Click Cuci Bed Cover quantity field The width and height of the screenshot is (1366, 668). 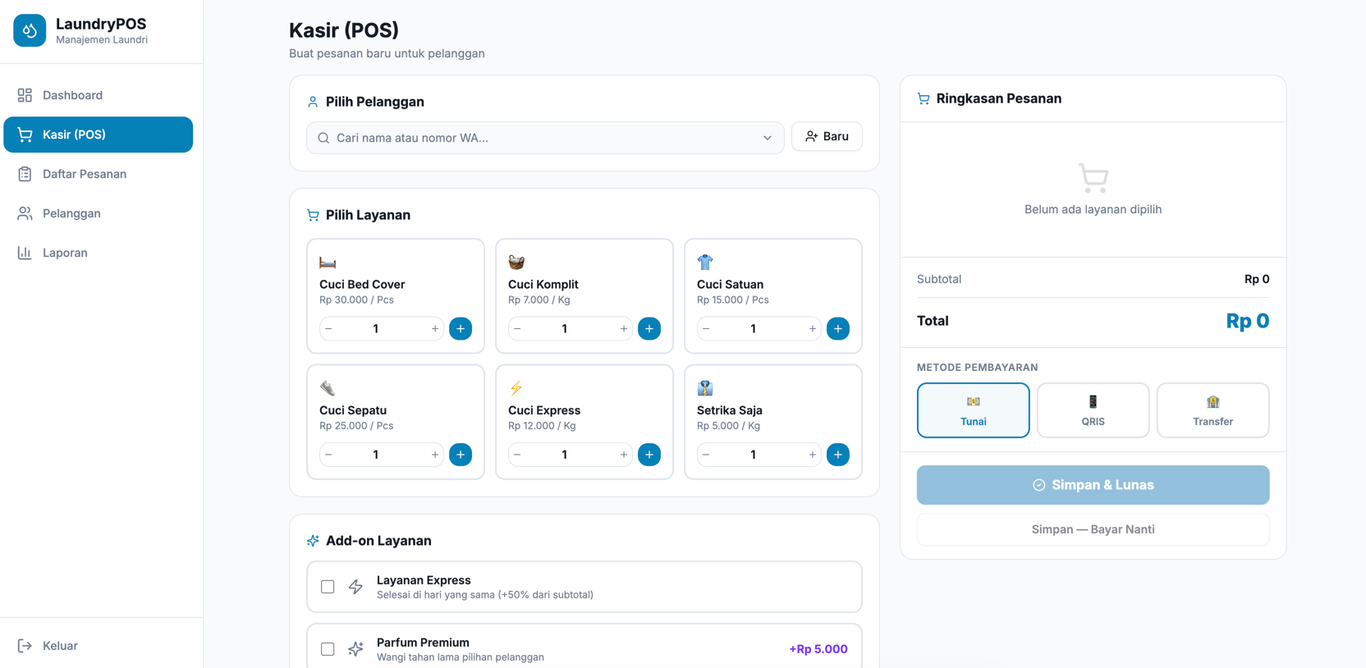[x=376, y=329]
